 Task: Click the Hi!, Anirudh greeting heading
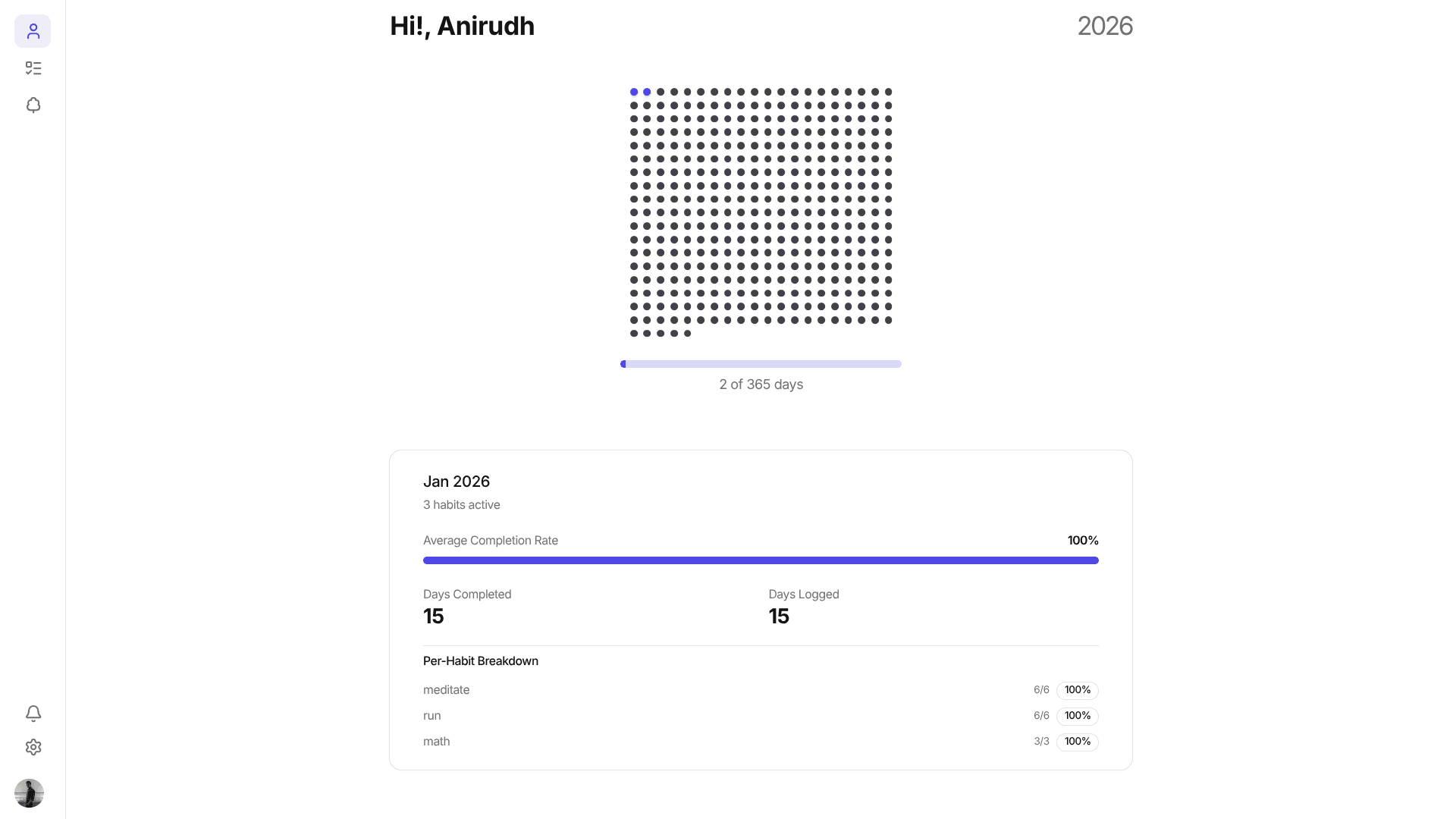coord(462,26)
